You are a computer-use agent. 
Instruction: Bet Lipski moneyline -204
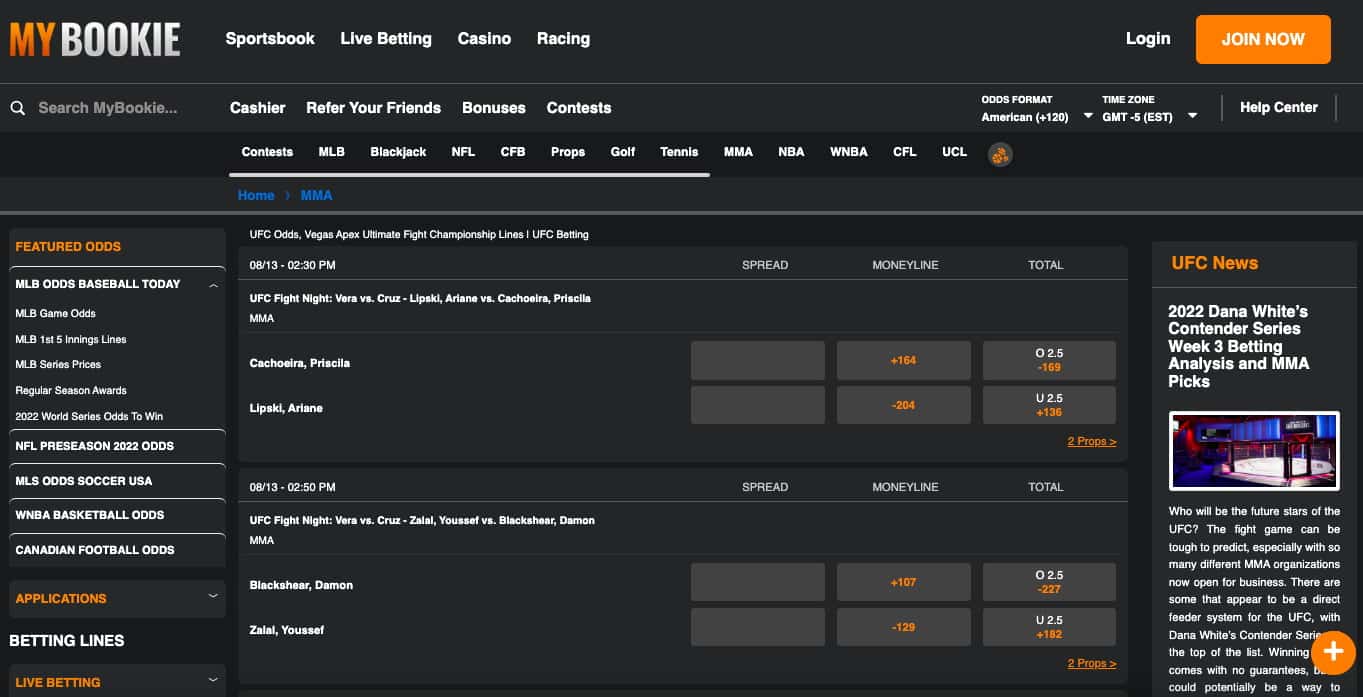click(x=904, y=405)
